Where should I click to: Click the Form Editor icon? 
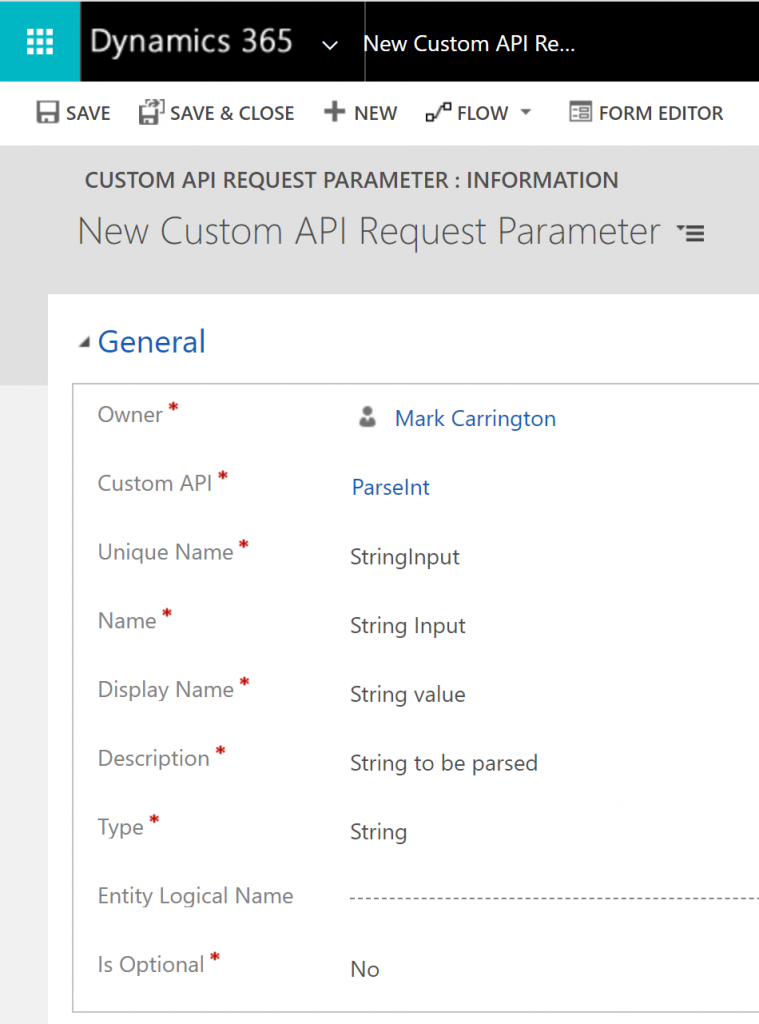(x=580, y=113)
